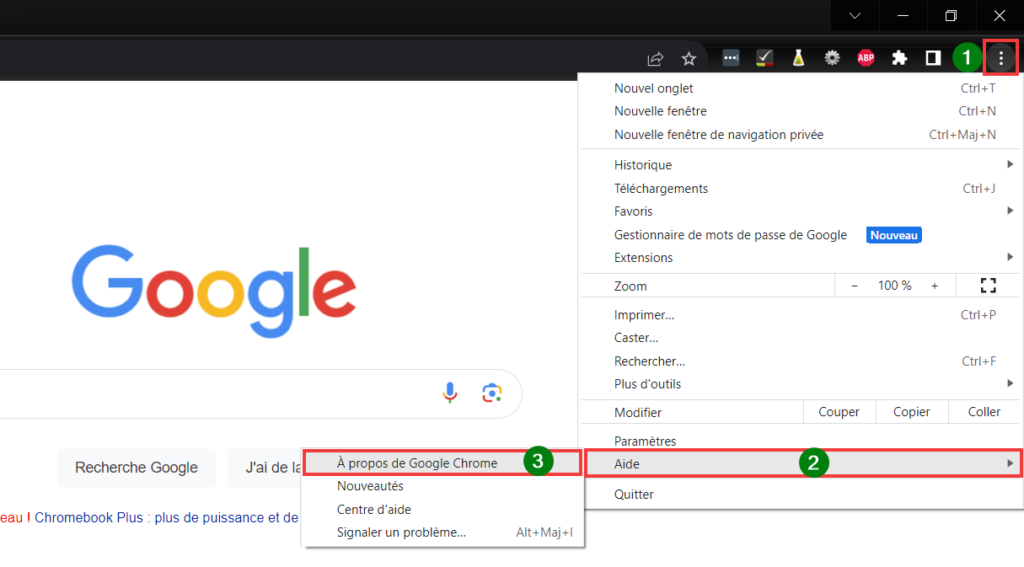
Task: Open the tab search chevron in title bar
Action: click(855, 16)
